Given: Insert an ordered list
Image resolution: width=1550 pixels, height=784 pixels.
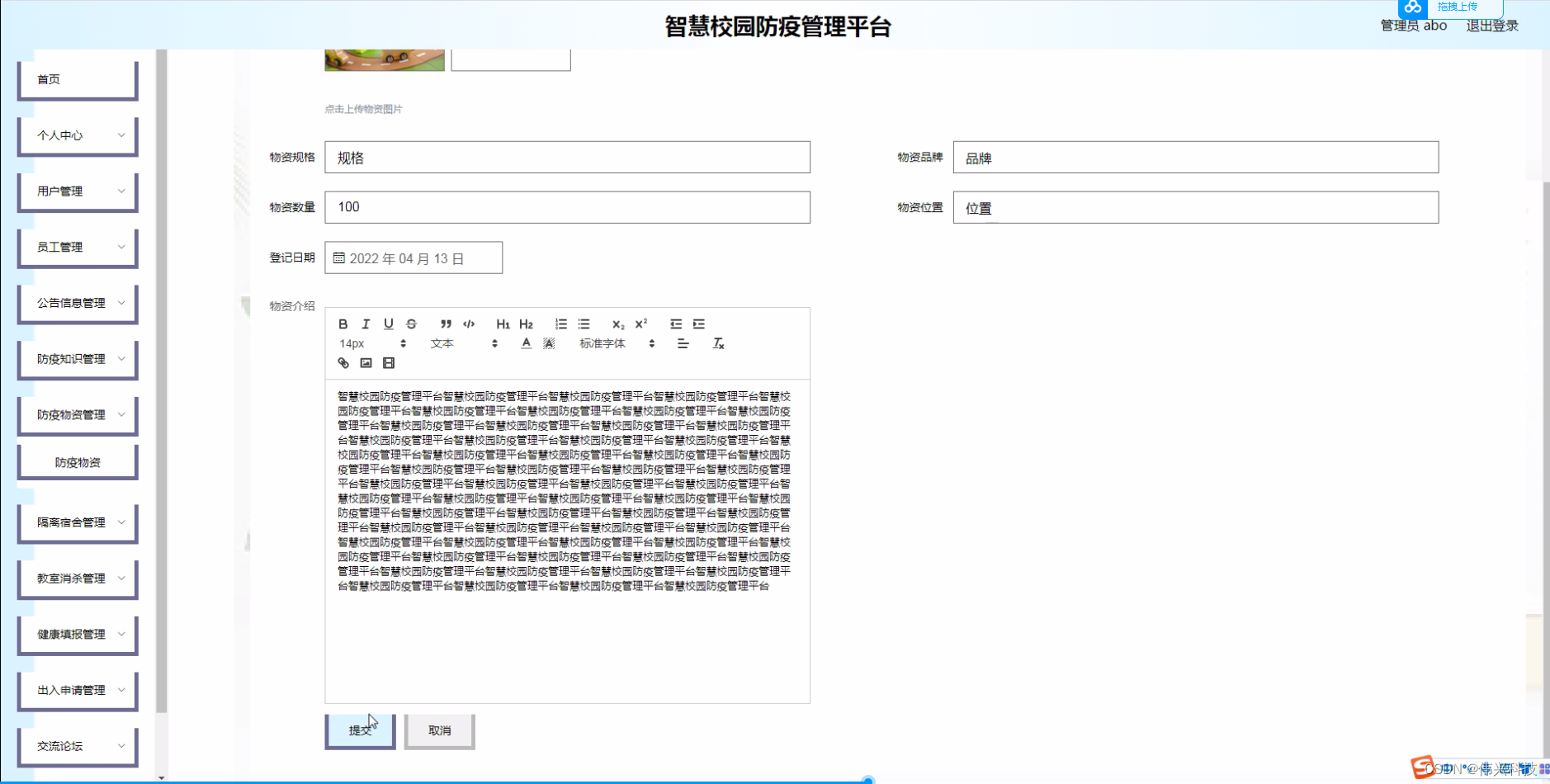Looking at the screenshot, I should (x=563, y=324).
